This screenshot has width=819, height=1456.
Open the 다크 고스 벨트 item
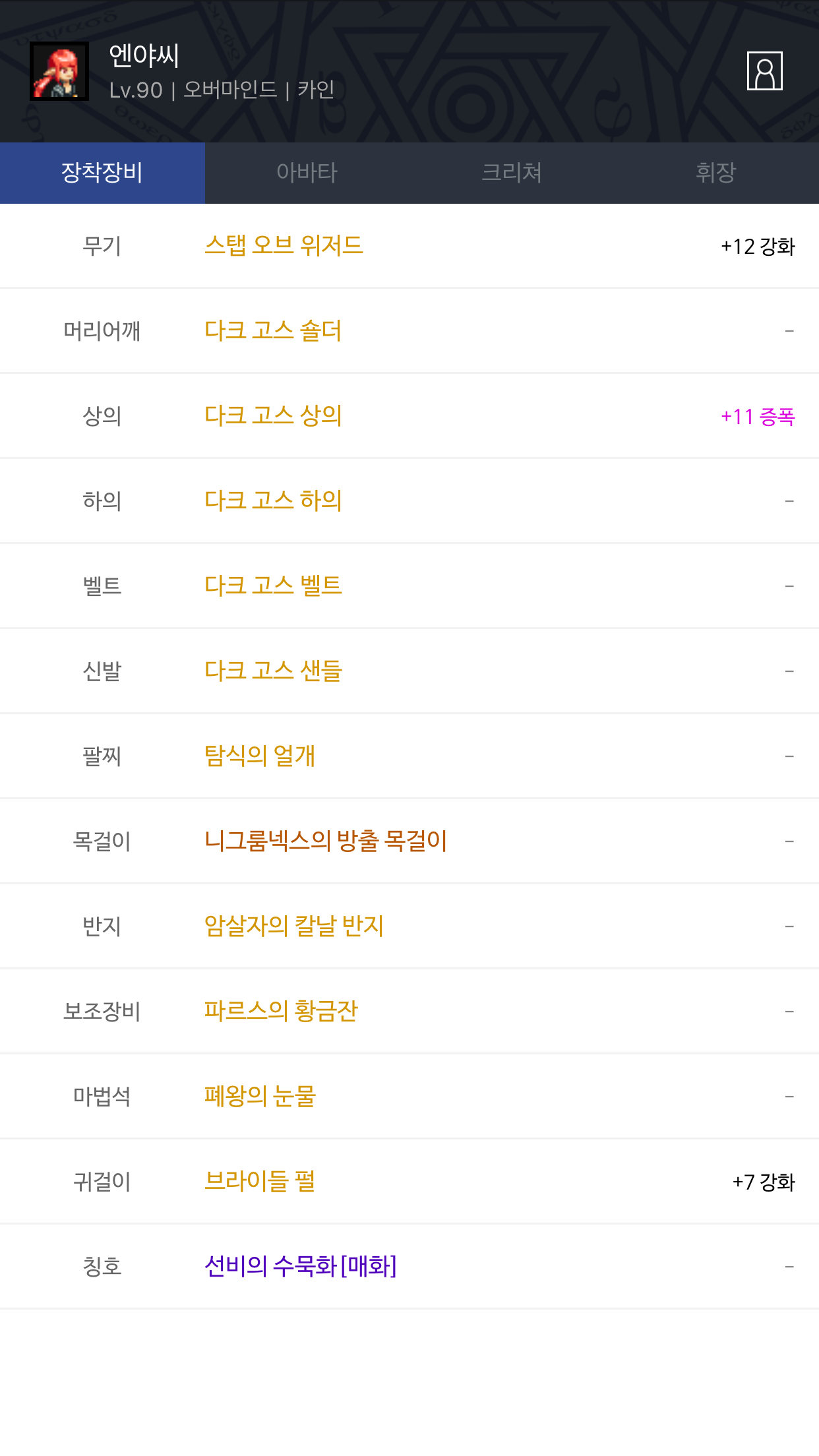273,586
